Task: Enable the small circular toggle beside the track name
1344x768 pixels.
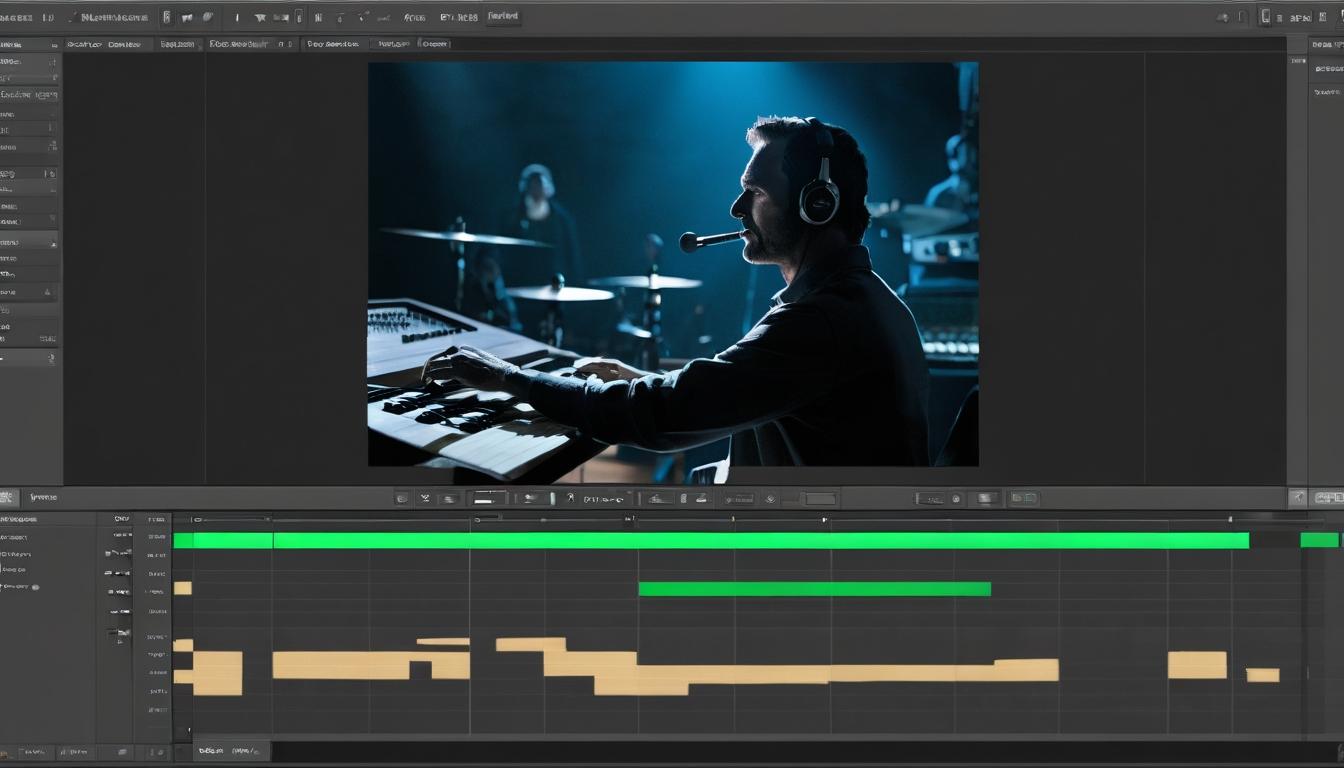Action: coord(35,588)
